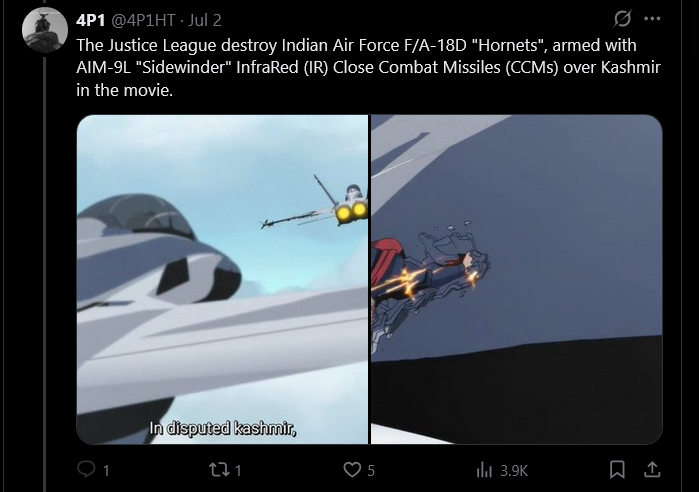Click the post text about F/A-18D Hornets
Screen dimensions: 699x492
point(368,68)
